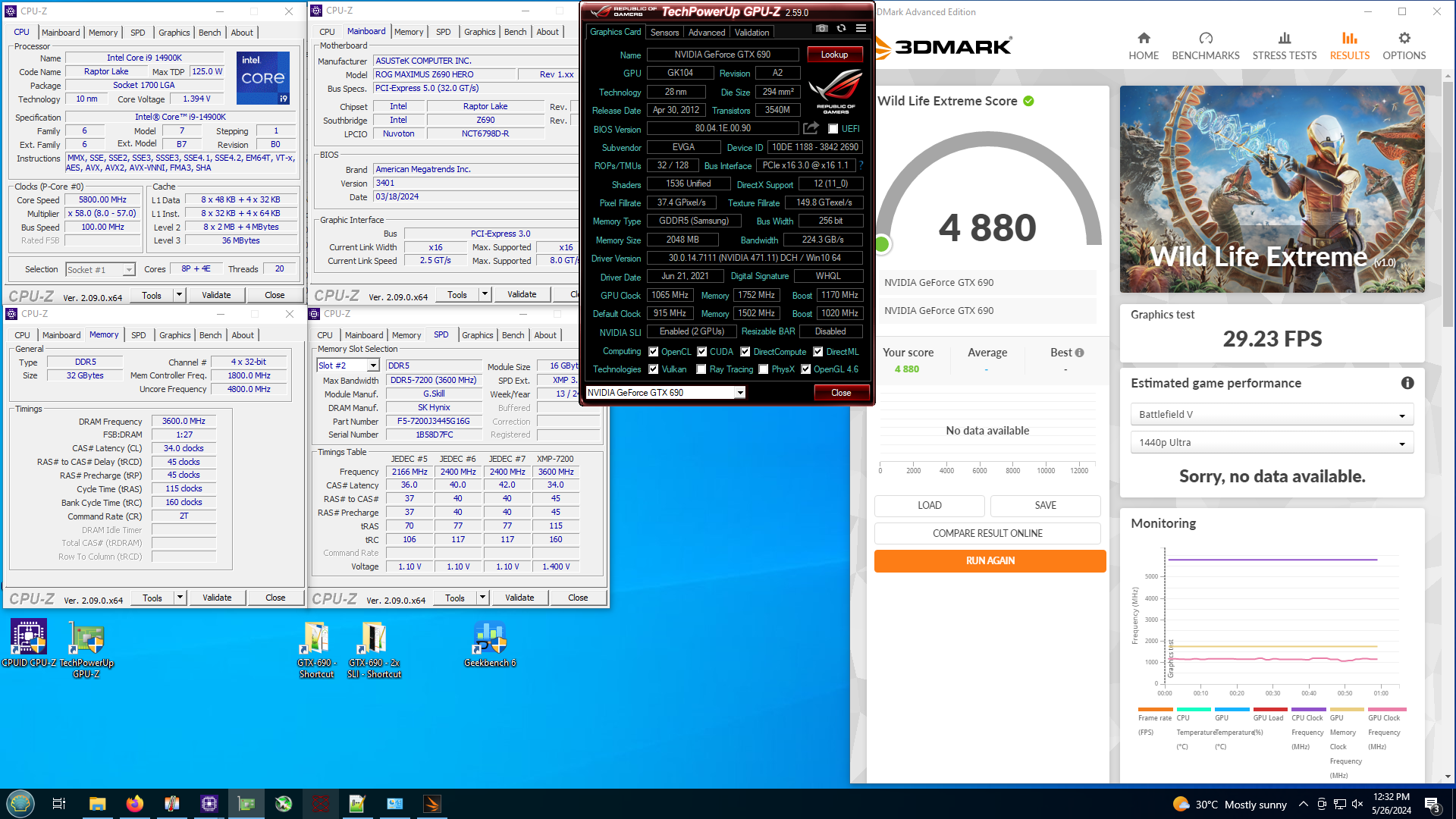The image size is (1456, 819).
Task: Open the Bench tab in CPU-Z CPU window
Action: click(x=210, y=33)
